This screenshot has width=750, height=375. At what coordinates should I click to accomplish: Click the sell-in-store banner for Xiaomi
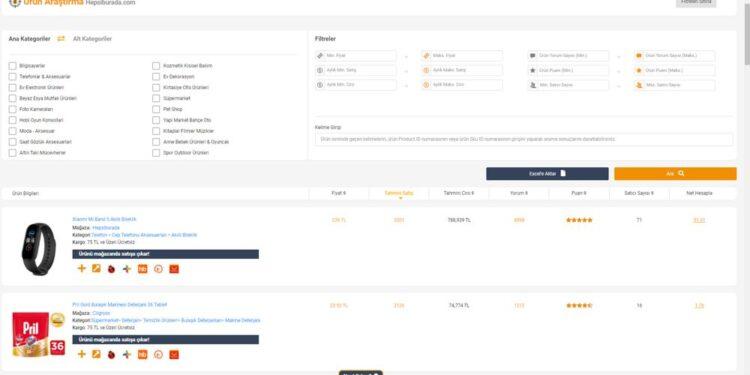(165, 254)
